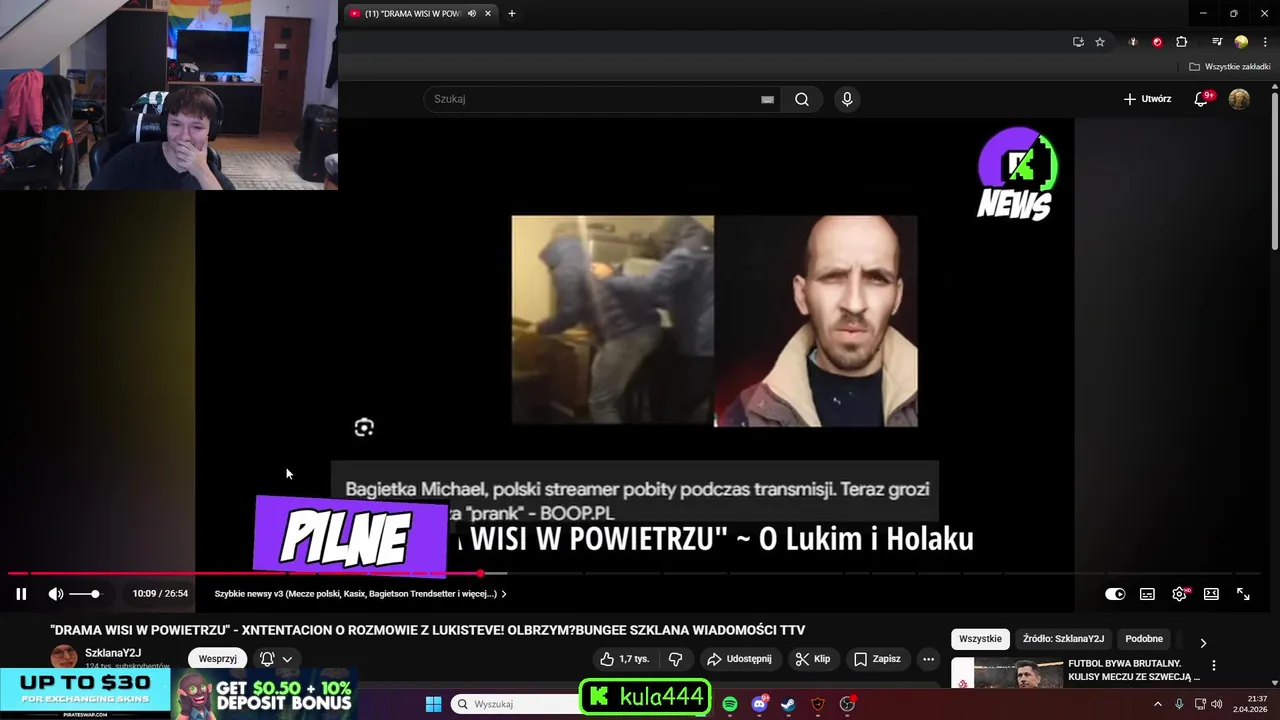Open the FACEIT shield icon on the taskbar
This screenshot has width=1280, height=720.
tap(818, 704)
